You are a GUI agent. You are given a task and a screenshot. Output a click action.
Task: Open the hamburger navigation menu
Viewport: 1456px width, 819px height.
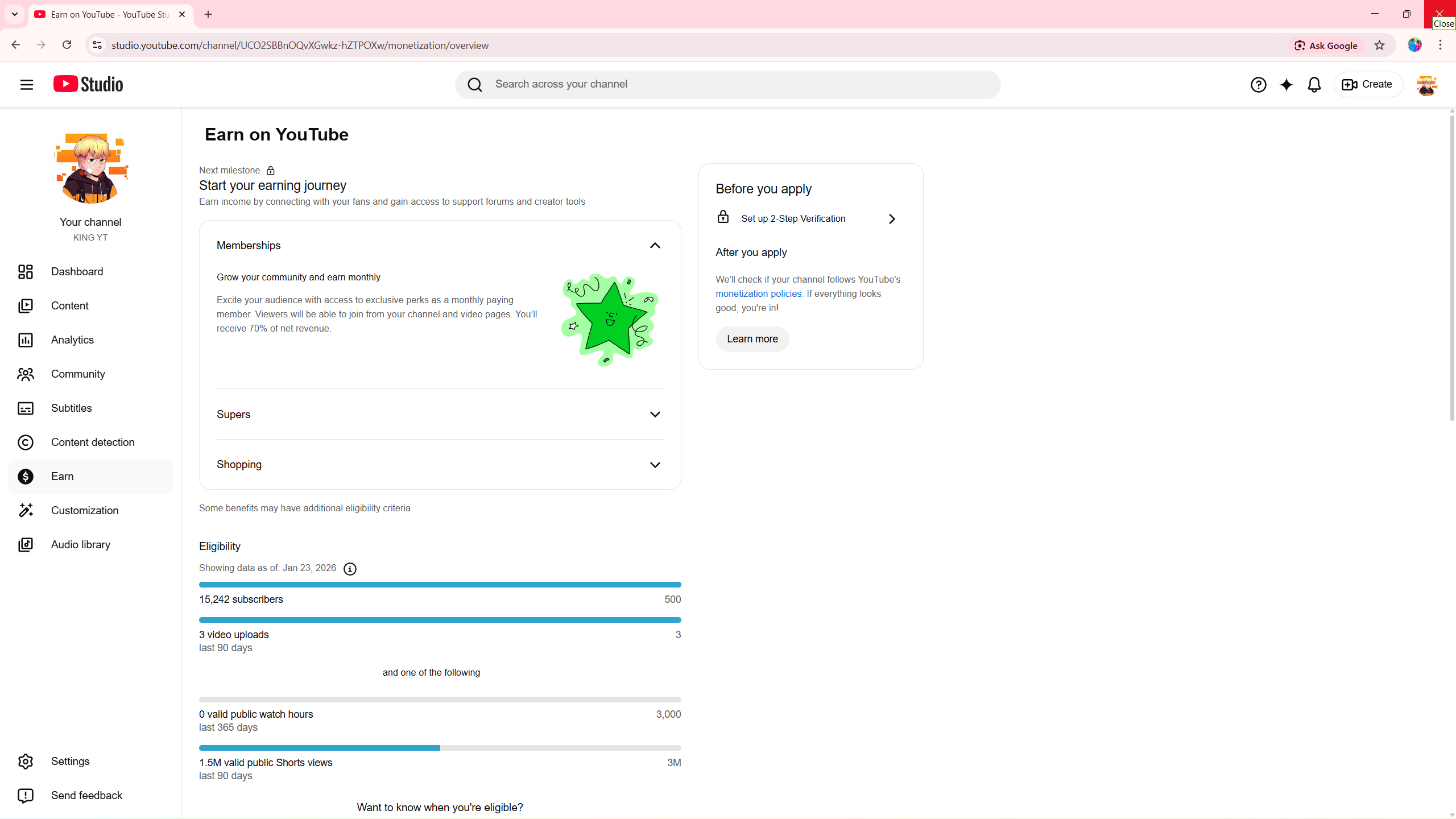point(27,85)
